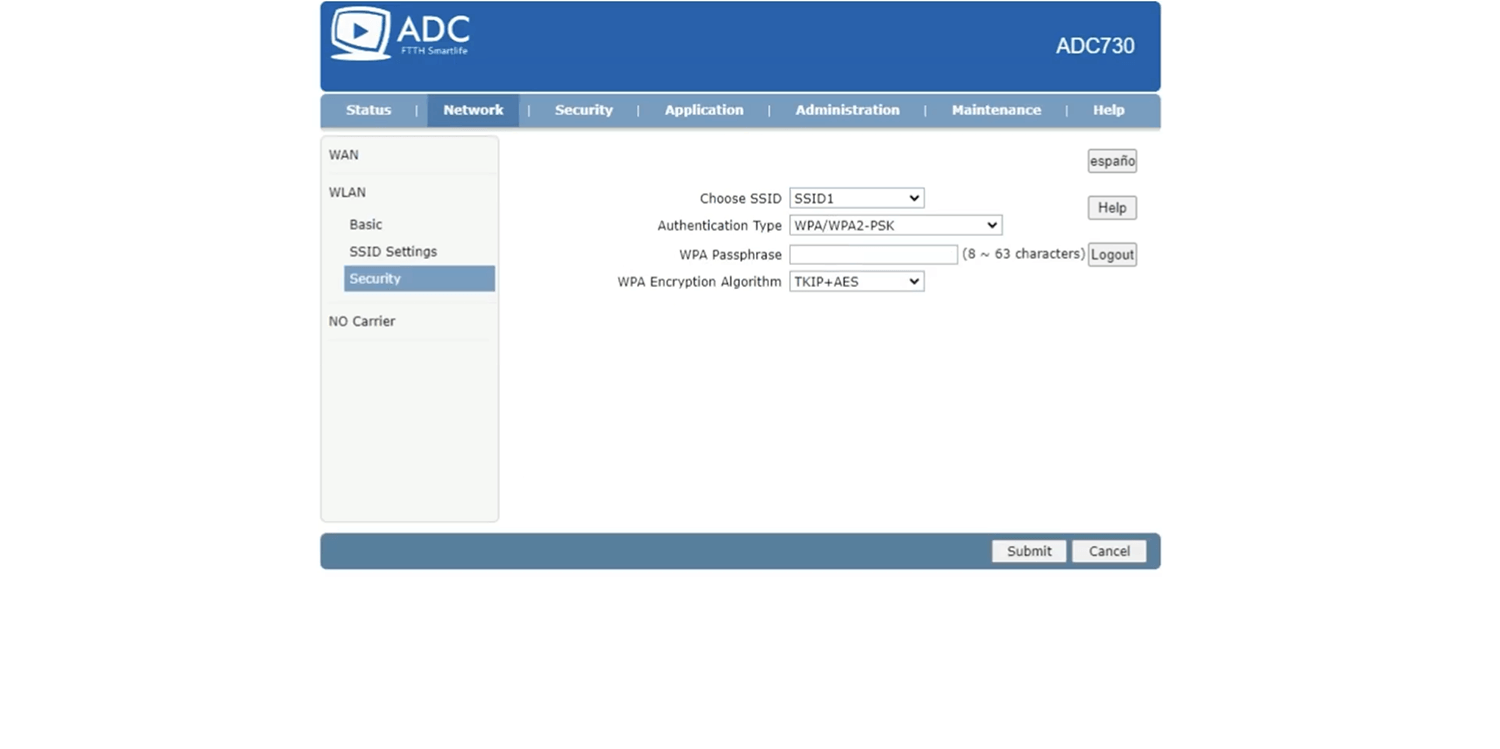Expand the WAN sidebar section
The width and height of the screenshot is (1500, 749).
(344, 155)
